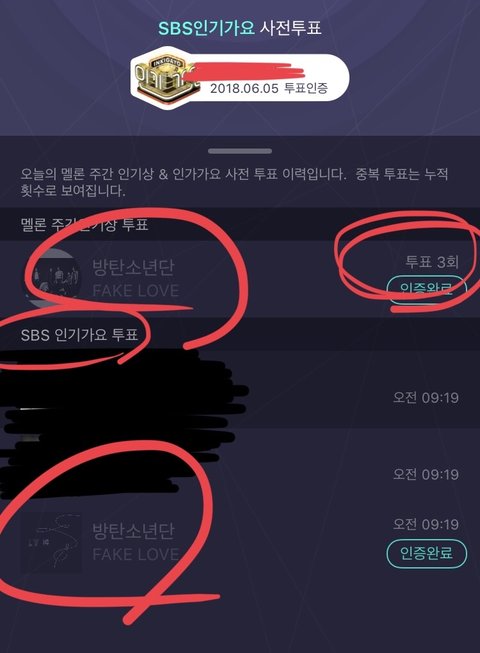Image resolution: width=480 pixels, height=653 pixels.
Task: Tap the vote history description text
Action: [x=234, y=182]
